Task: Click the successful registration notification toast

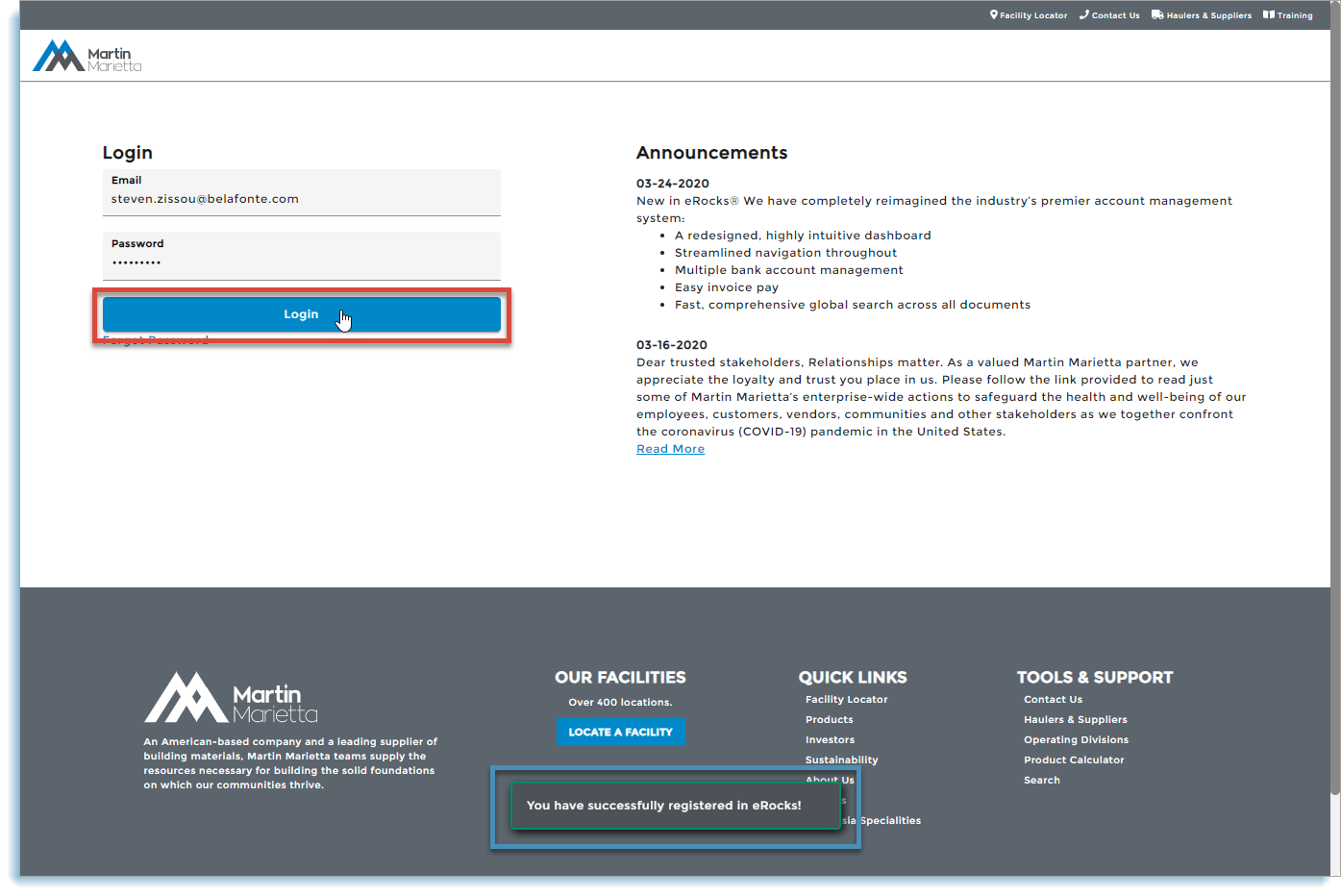Action: [676, 806]
